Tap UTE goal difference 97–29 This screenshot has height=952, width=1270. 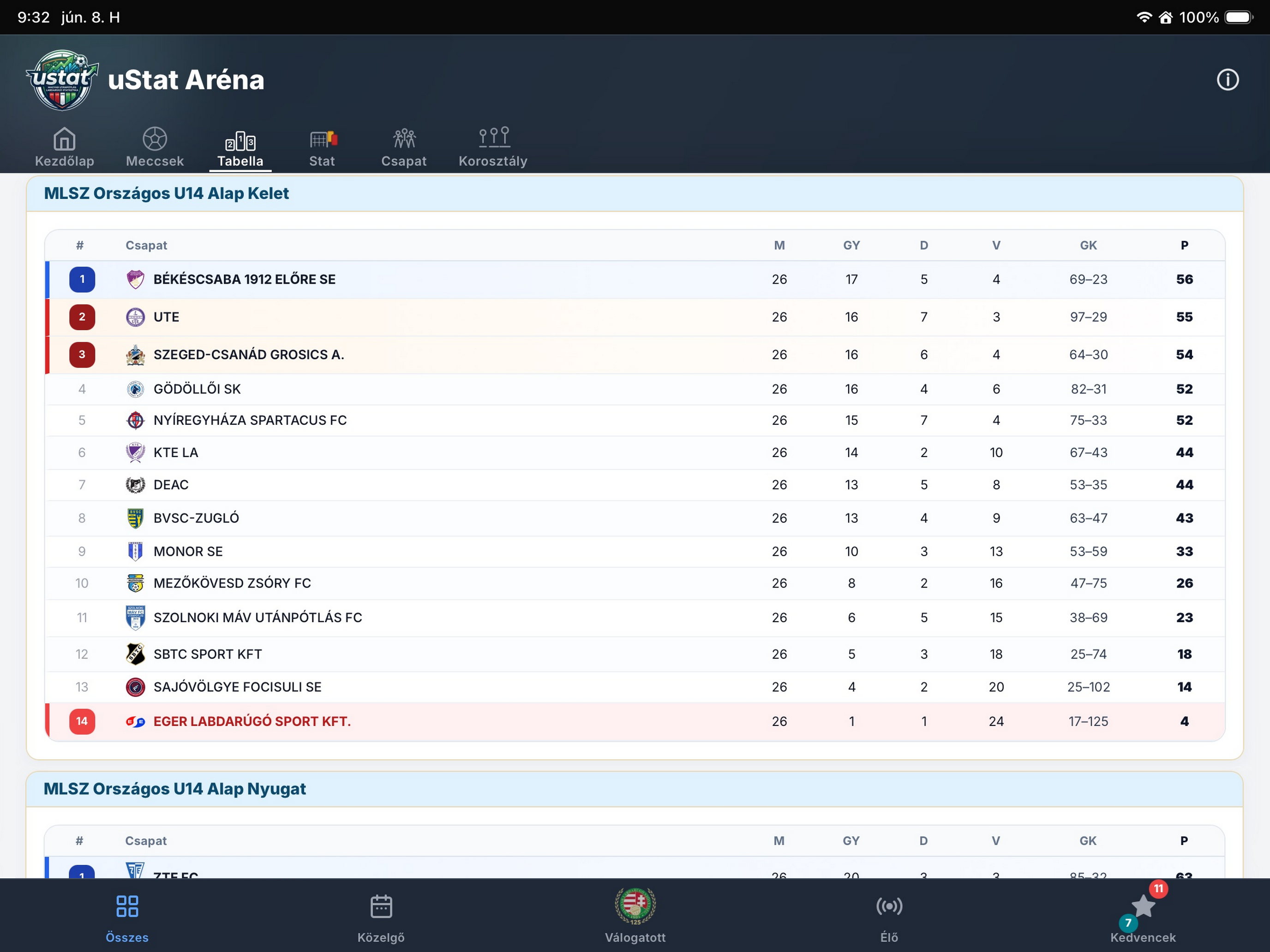[1089, 317]
